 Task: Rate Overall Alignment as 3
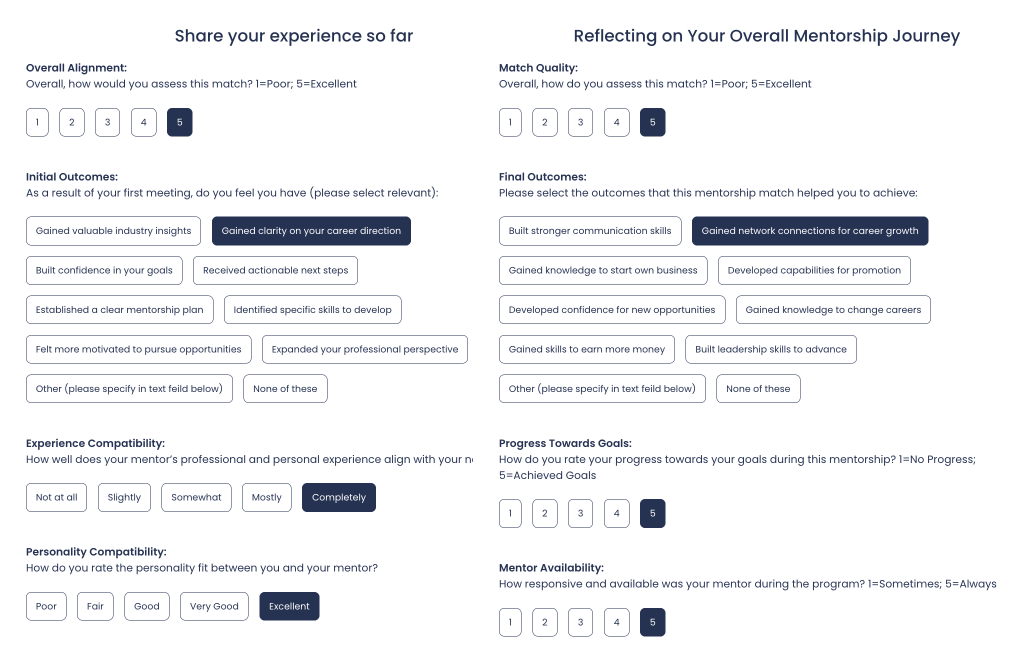coord(107,123)
